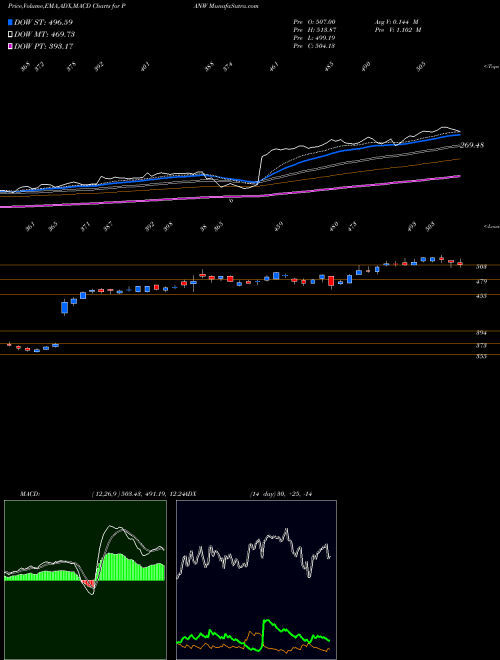Click the 'ANW MunafaSutra.com' heading text
Screen dimensions: 500x660
pyautogui.click(x=227, y=6)
